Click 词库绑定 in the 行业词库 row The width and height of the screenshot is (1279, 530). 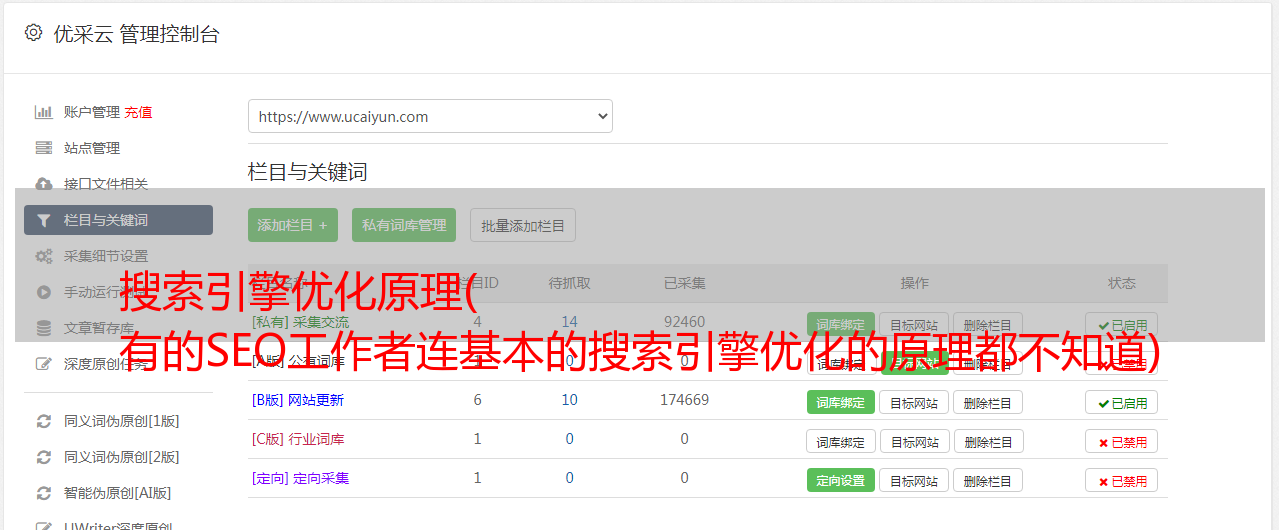point(841,441)
